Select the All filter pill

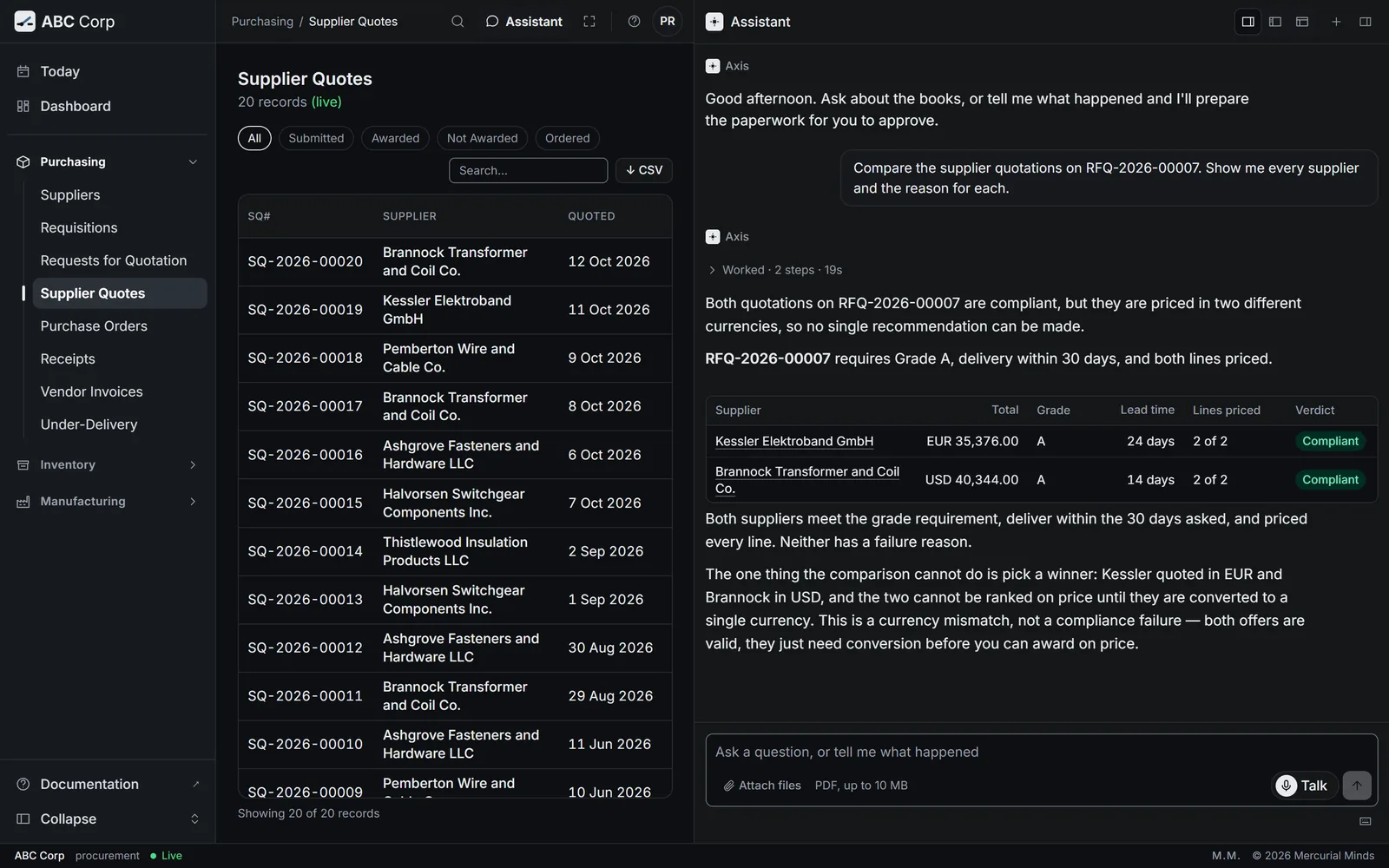(x=254, y=138)
